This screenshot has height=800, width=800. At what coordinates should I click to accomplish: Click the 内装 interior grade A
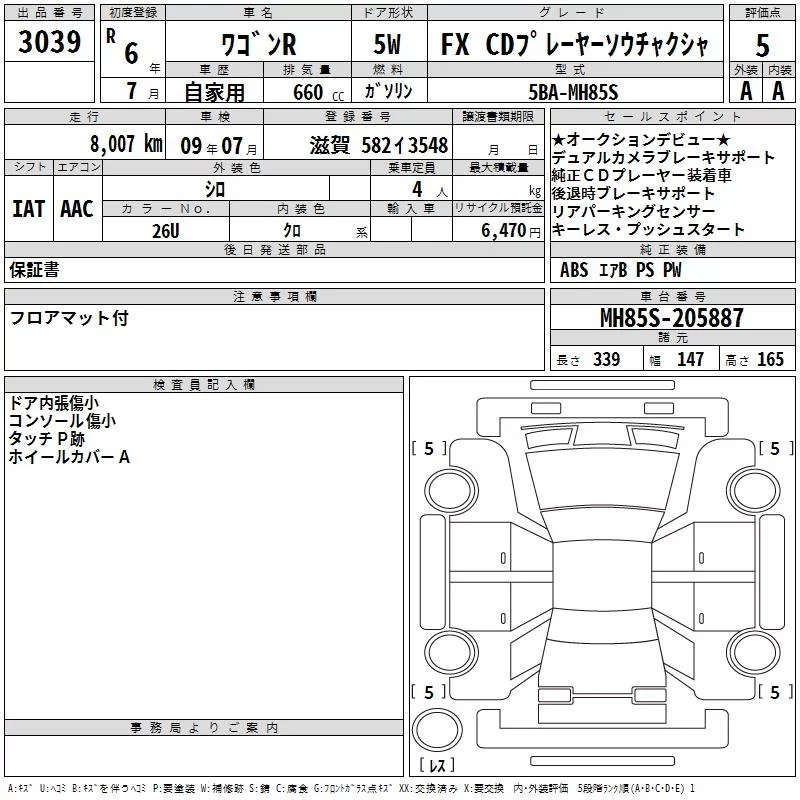pyautogui.click(x=778, y=90)
